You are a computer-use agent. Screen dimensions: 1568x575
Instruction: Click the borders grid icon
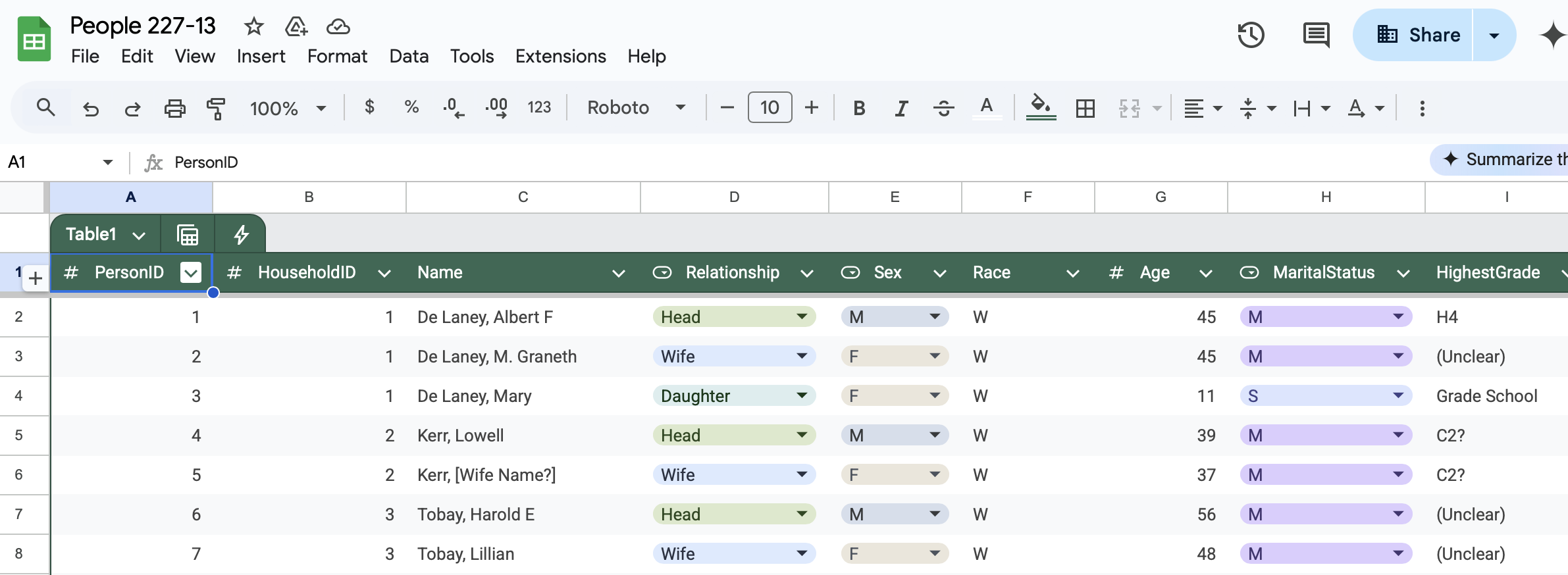[1085, 108]
